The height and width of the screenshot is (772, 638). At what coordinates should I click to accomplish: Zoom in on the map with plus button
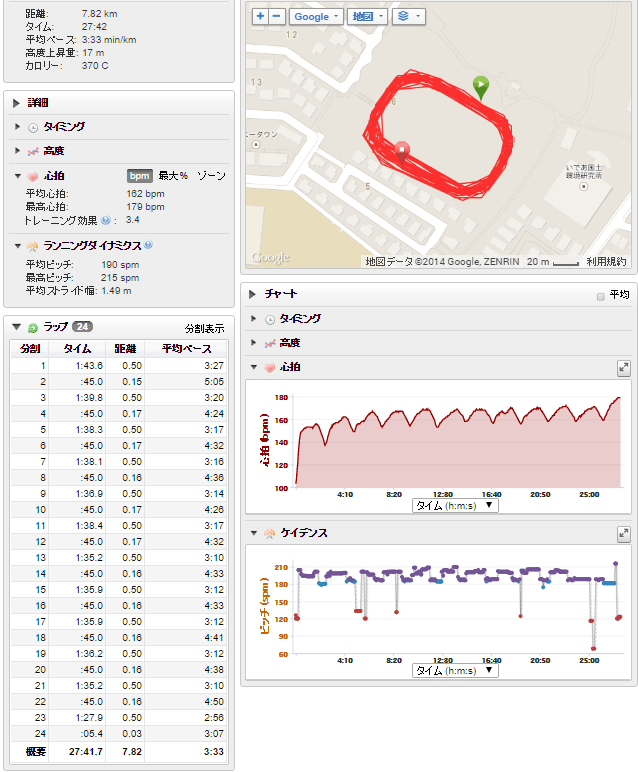click(260, 17)
